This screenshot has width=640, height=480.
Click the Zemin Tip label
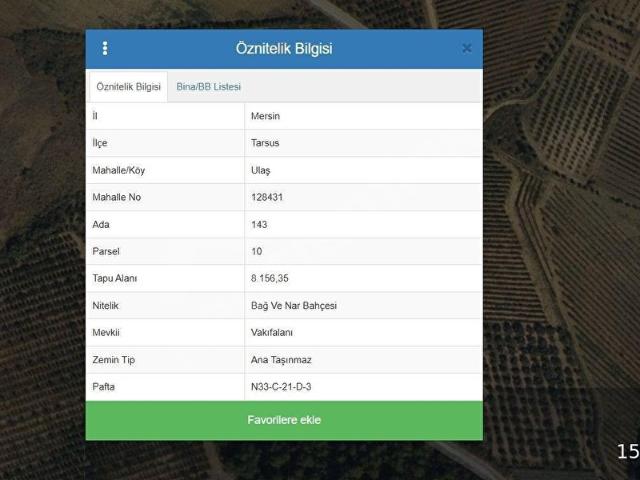(x=113, y=360)
